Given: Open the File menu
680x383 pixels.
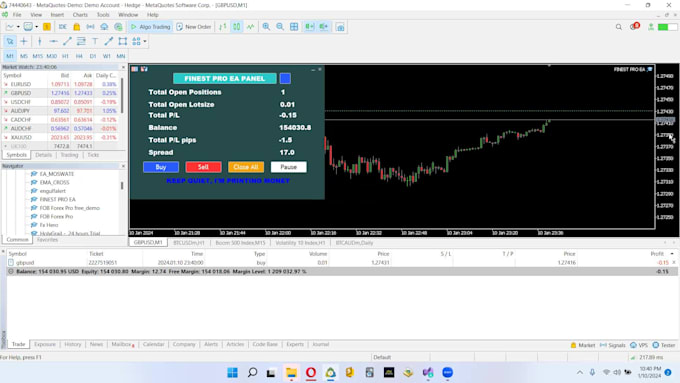Looking at the screenshot, I should click(17, 15).
